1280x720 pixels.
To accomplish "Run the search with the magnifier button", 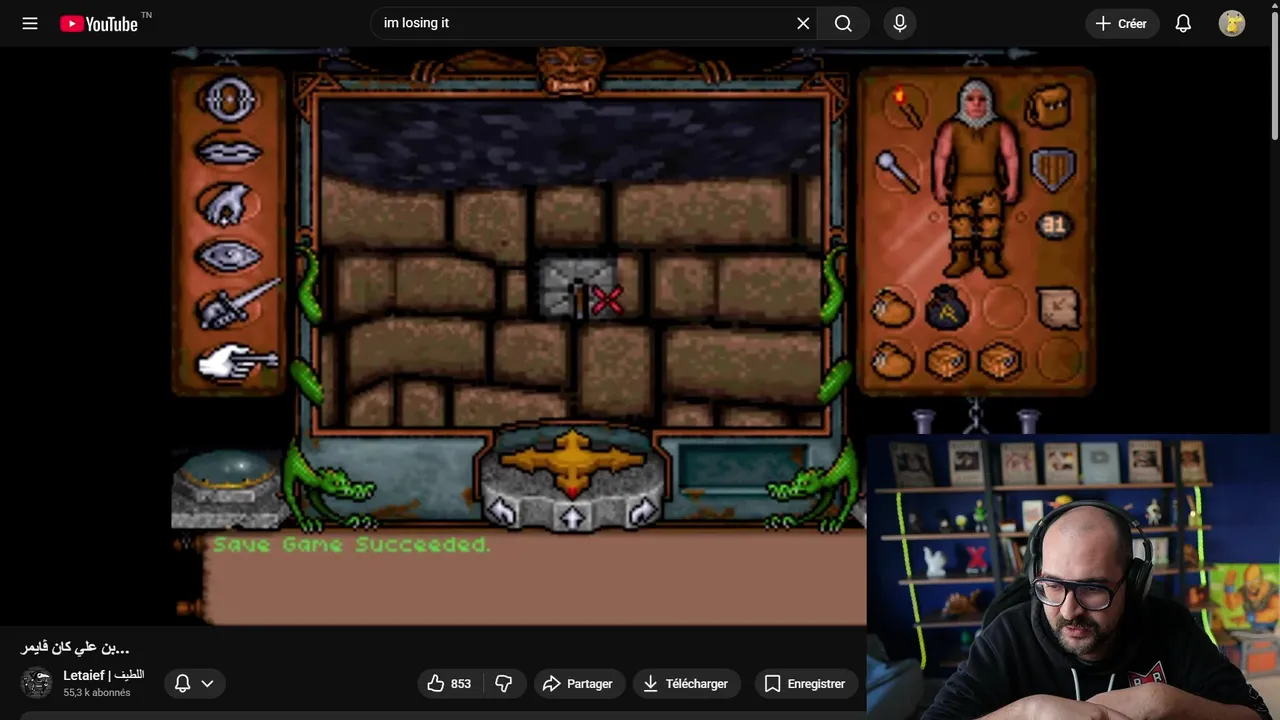I will [843, 23].
